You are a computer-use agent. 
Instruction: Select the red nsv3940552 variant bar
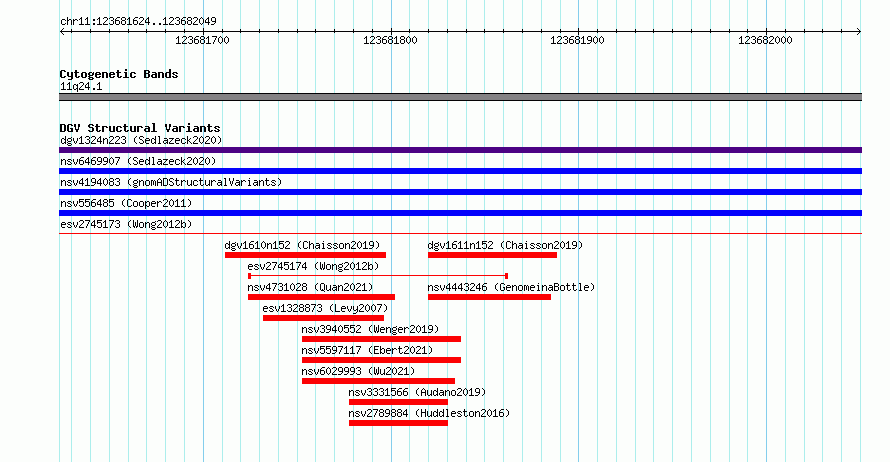tap(381, 339)
